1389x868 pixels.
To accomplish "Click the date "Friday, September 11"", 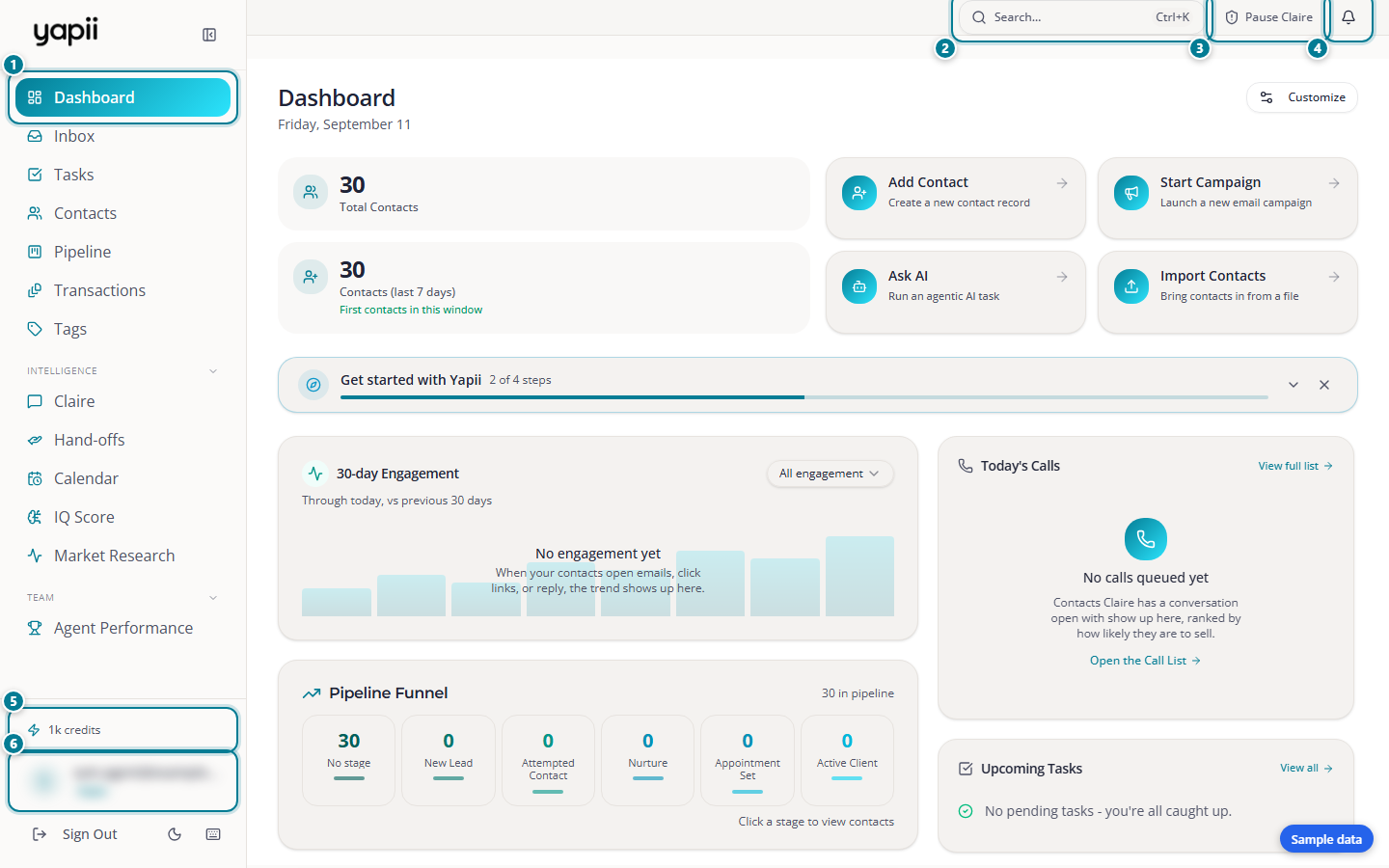I will [x=344, y=124].
